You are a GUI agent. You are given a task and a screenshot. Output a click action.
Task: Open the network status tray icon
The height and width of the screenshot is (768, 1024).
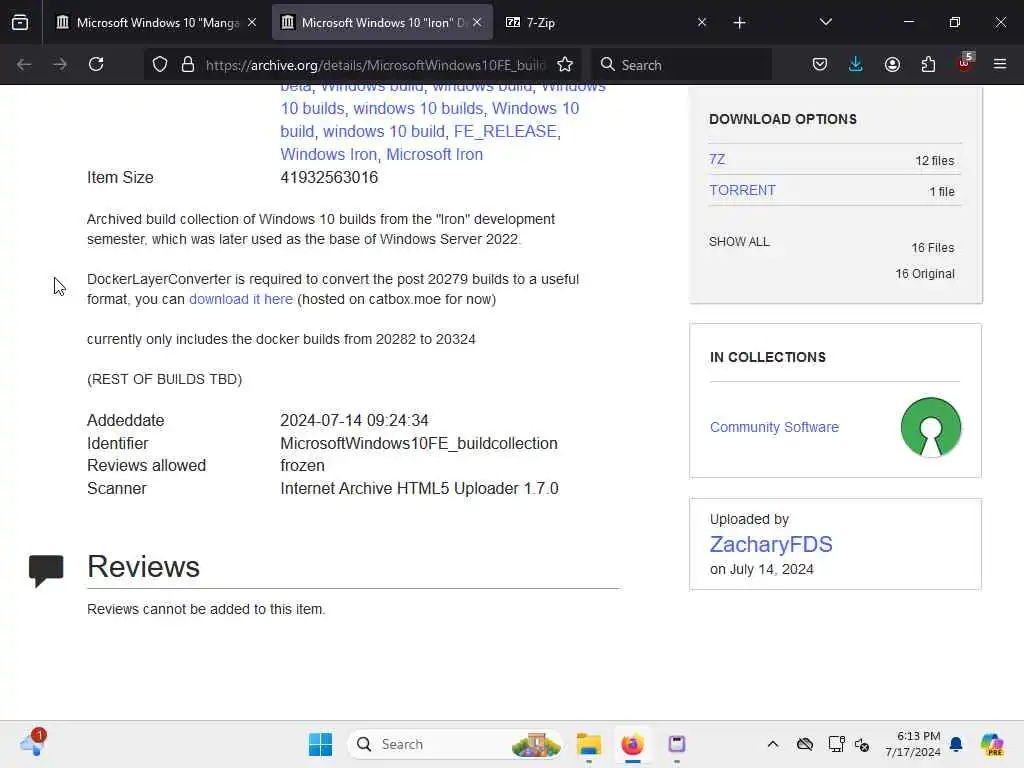point(837,744)
